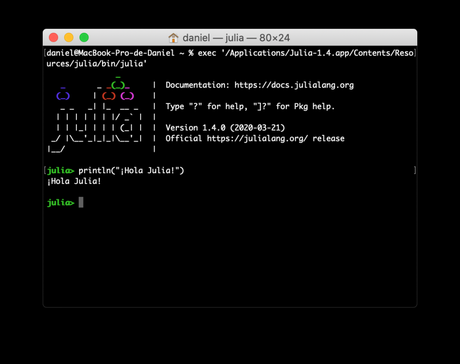
Task: Click the '¡Hola Julia!' output line
Action: 74,181
